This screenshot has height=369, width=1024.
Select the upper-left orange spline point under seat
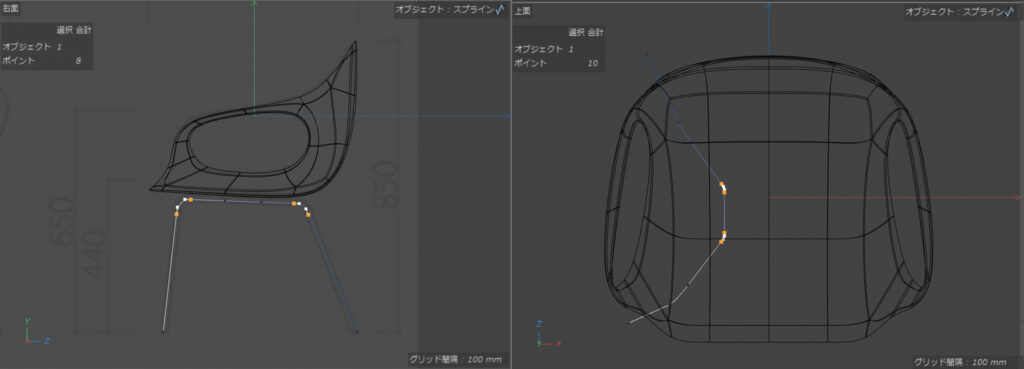pyautogui.click(x=190, y=199)
